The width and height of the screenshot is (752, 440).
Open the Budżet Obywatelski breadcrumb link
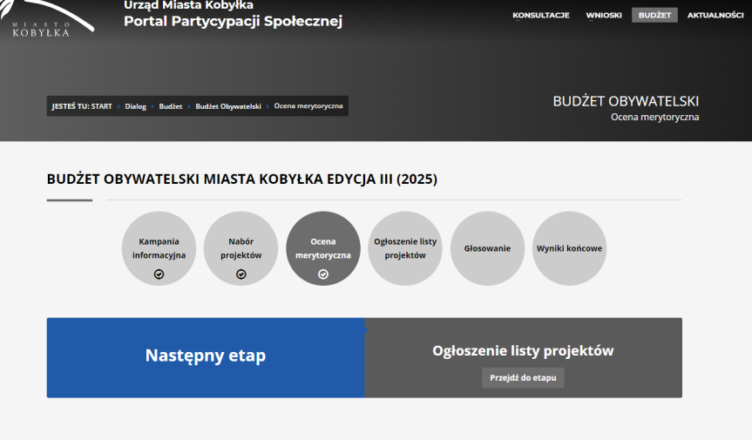point(228,106)
